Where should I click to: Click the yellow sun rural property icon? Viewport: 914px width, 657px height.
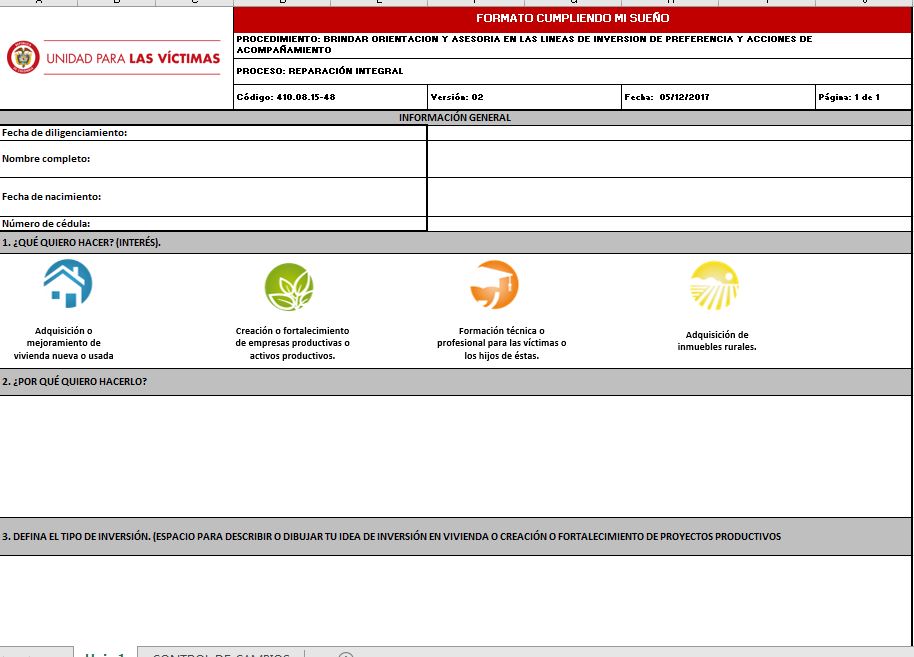[x=714, y=285]
